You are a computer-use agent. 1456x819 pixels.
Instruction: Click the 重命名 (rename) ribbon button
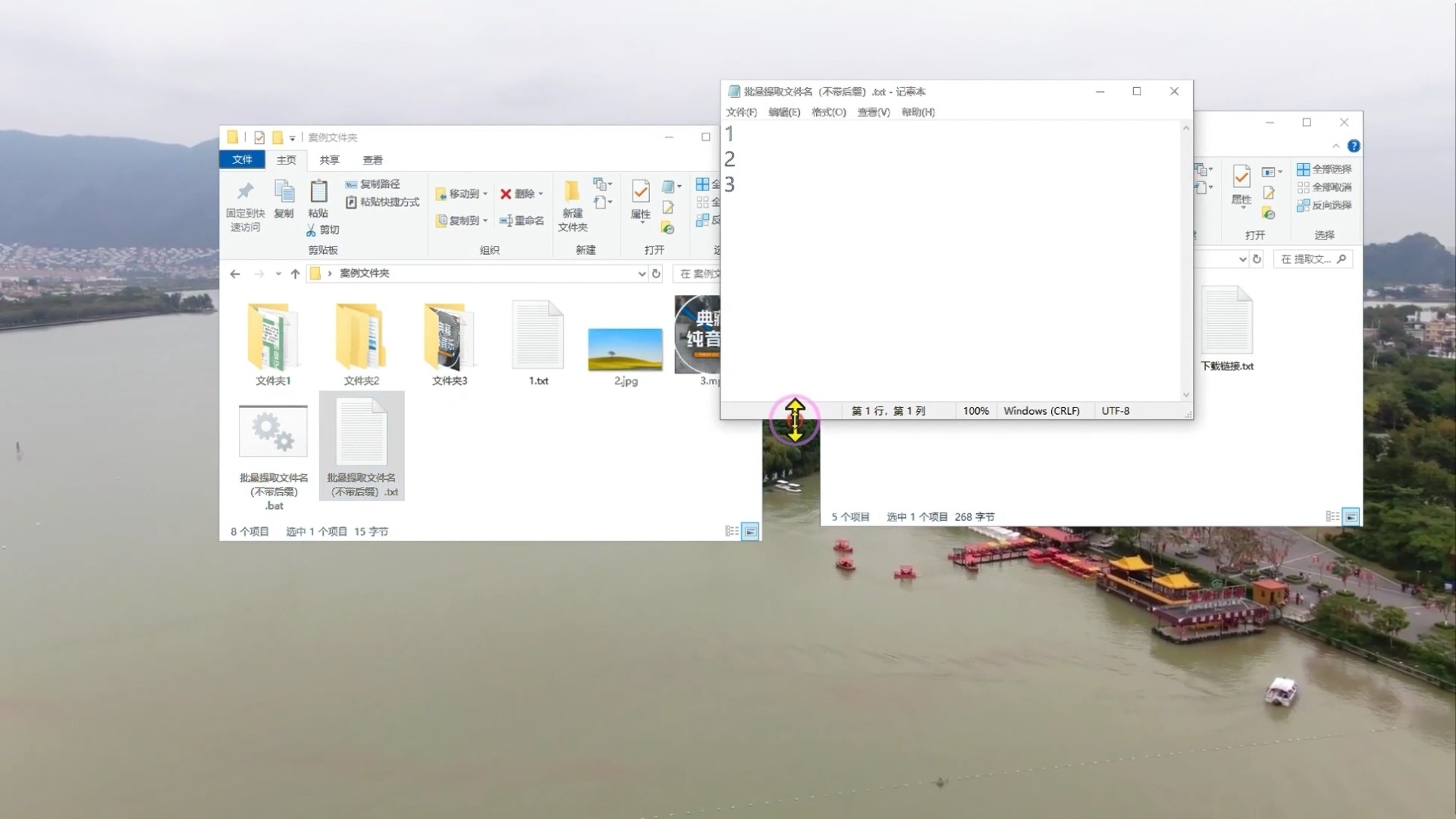tap(522, 221)
